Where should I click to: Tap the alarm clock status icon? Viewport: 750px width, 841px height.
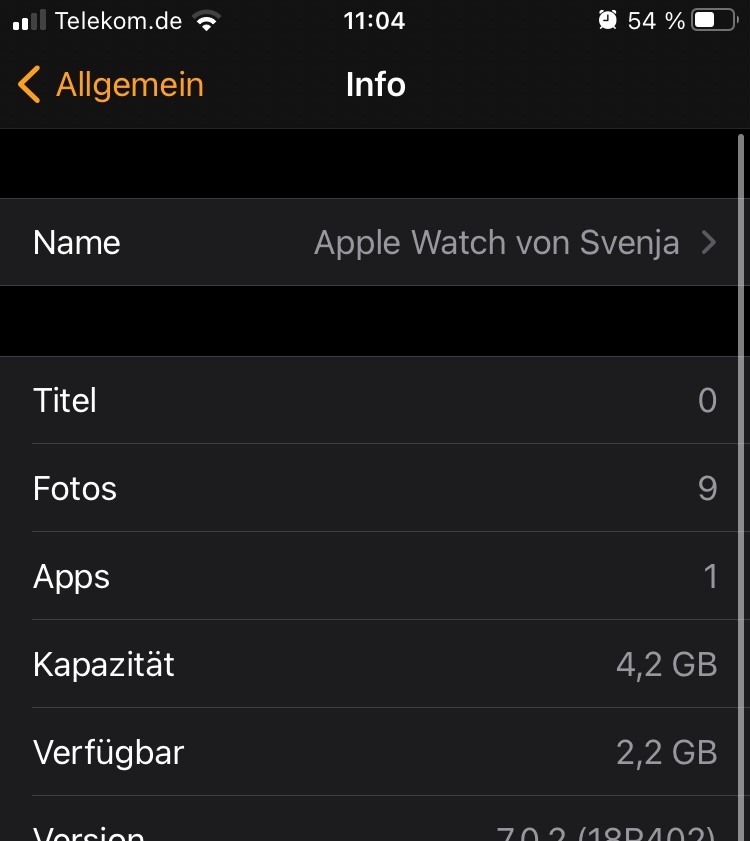tap(607, 20)
